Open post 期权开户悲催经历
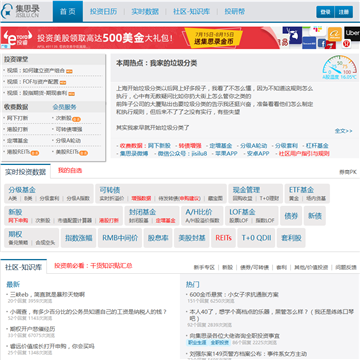The width and height of the screenshot is (360, 360). coord(32,329)
